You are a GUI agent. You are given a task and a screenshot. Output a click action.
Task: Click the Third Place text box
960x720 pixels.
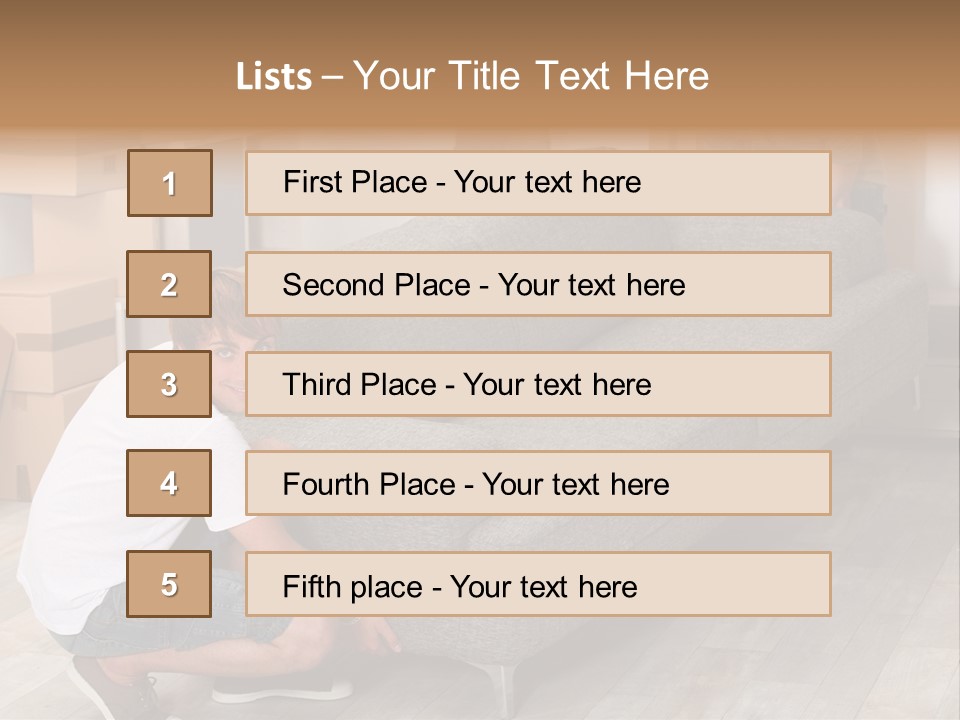click(x=538, y=384)
